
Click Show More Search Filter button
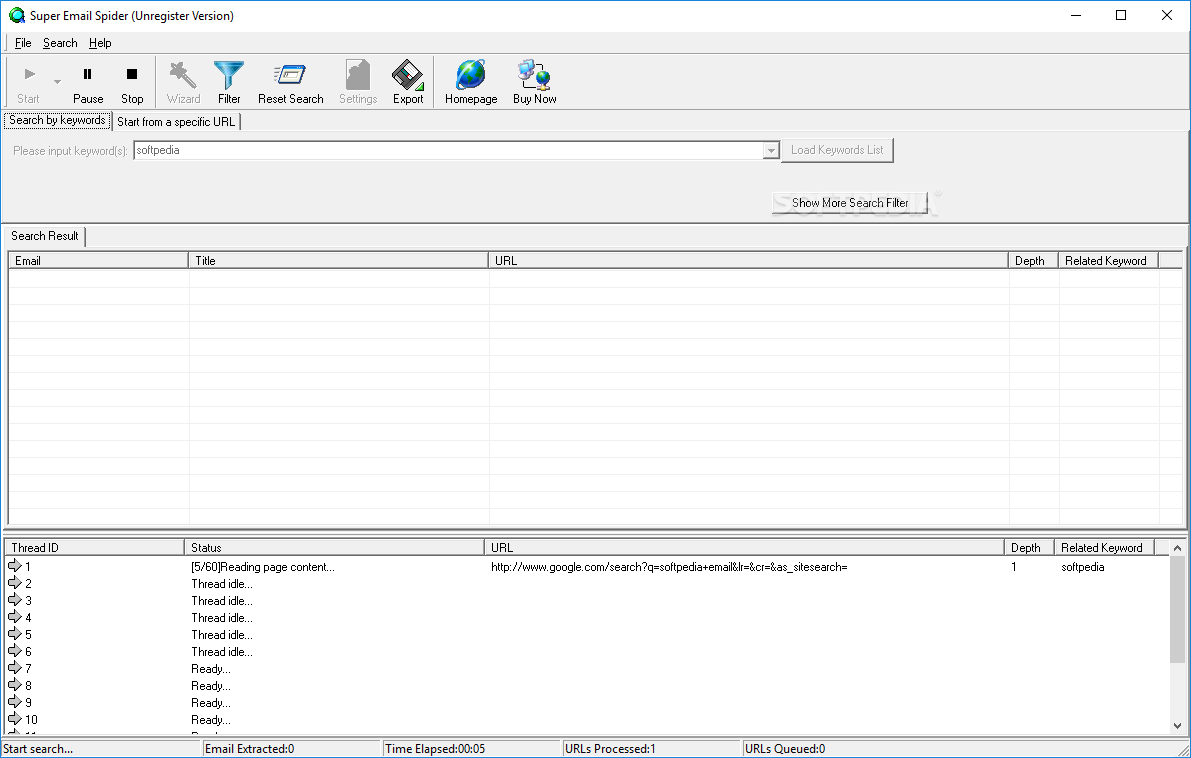[850, 203]
